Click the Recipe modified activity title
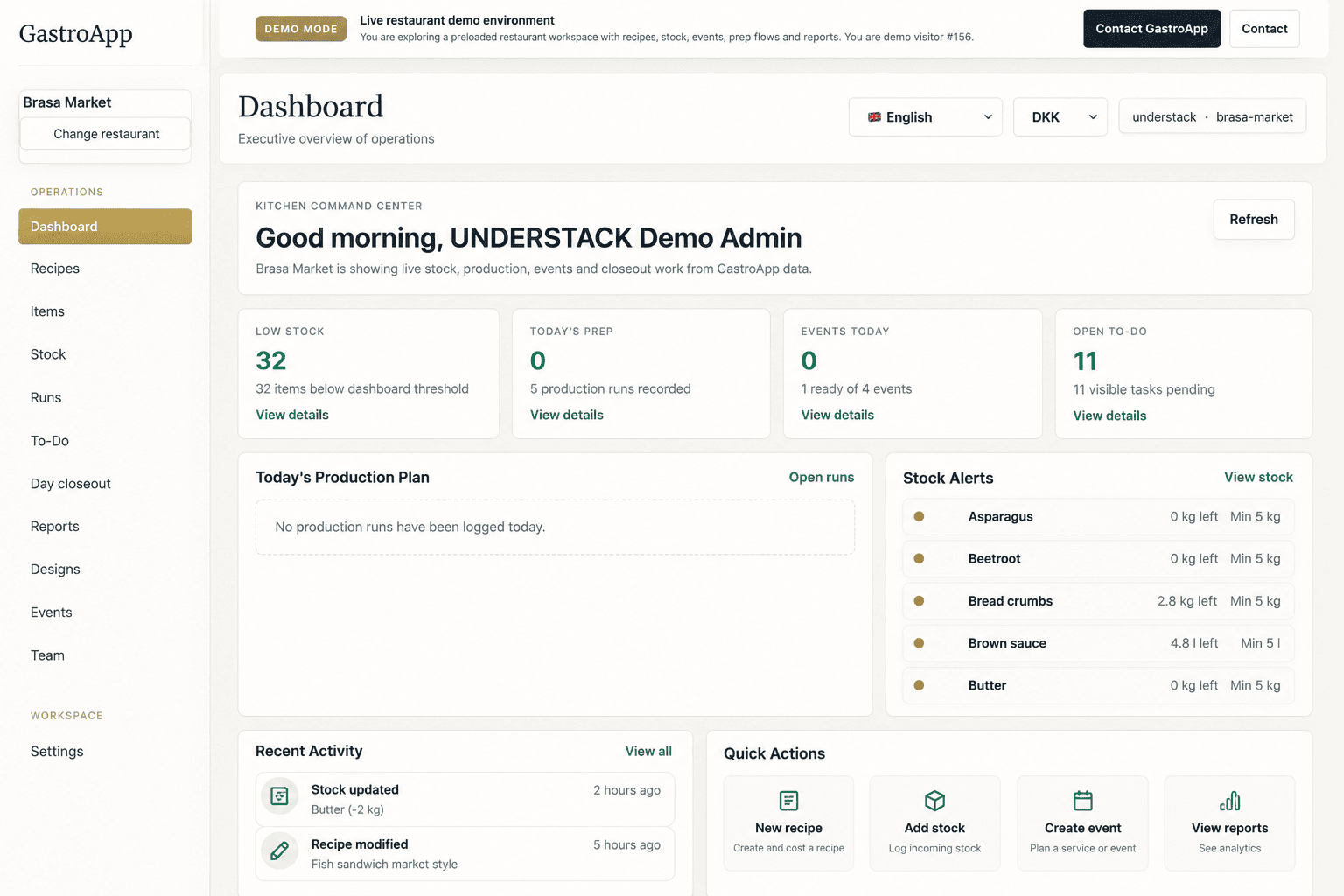Image resolution: width=1344 pixels, height=896 pixels. (x=360, y=844)
